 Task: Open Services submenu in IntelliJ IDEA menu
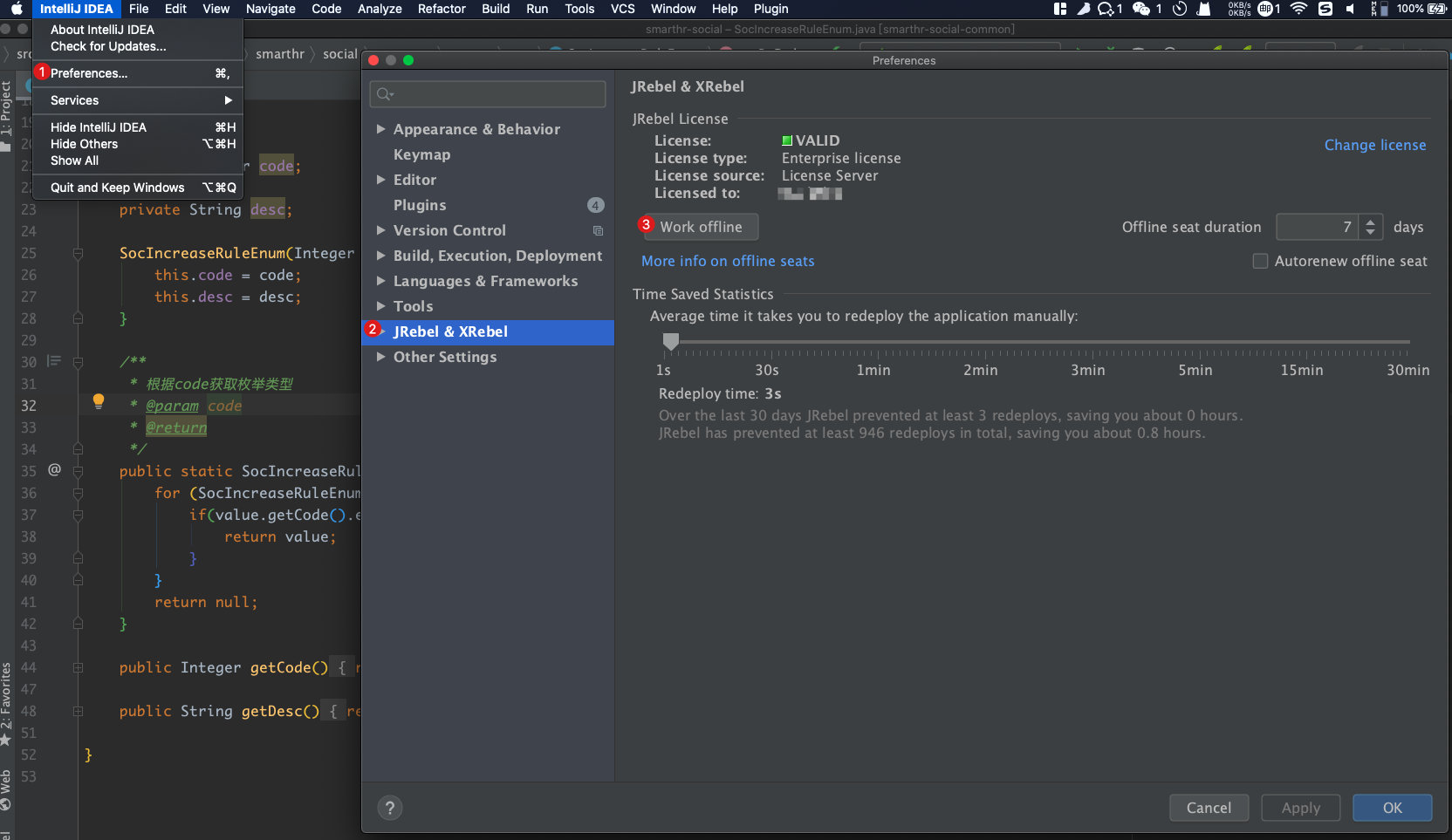click(138, 100)
